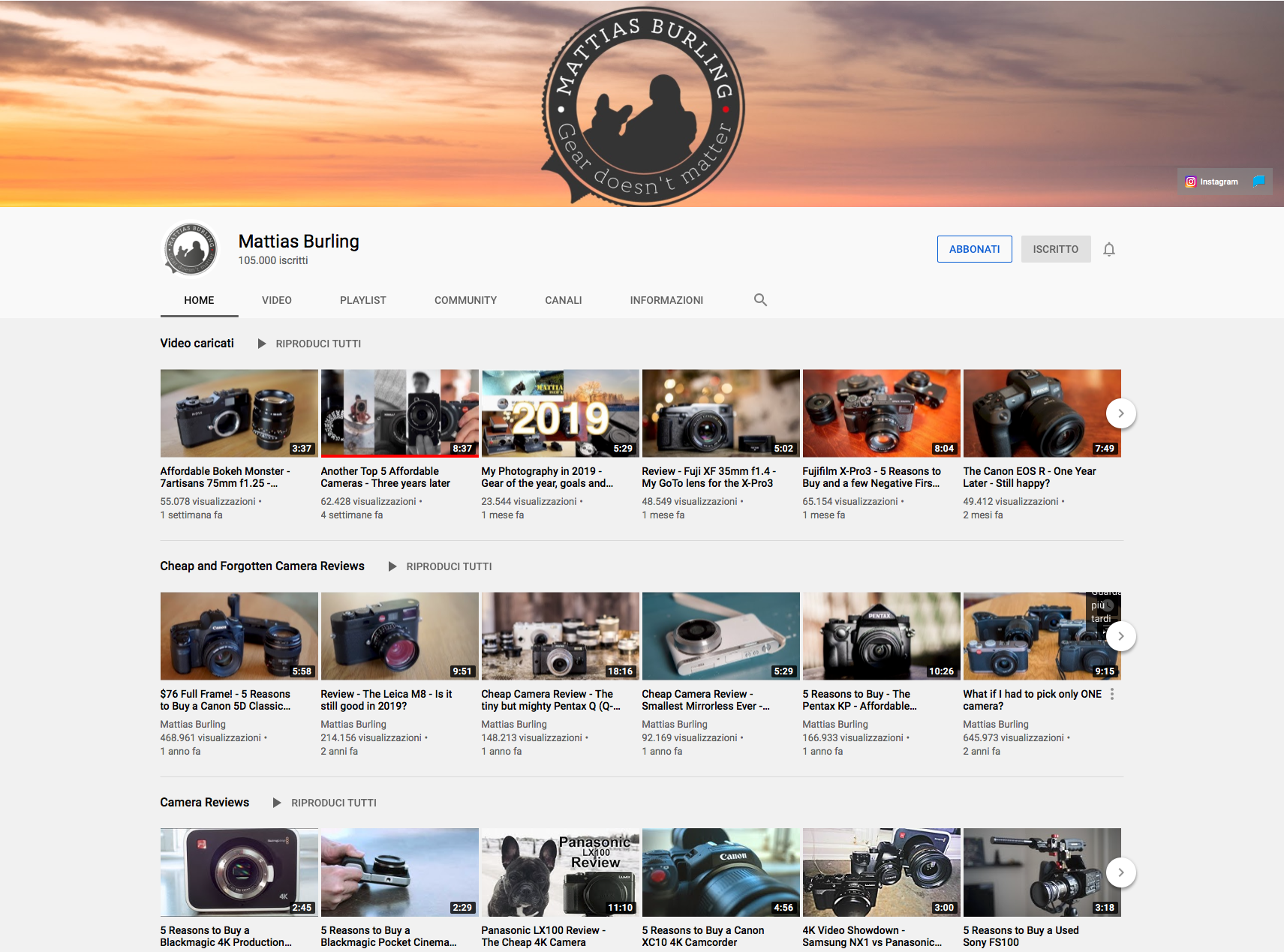The width and height of the screenshot is (1284, 952).
Task: Open Used Sony FS100 thumbnail
Action: tap(1042, 872)
